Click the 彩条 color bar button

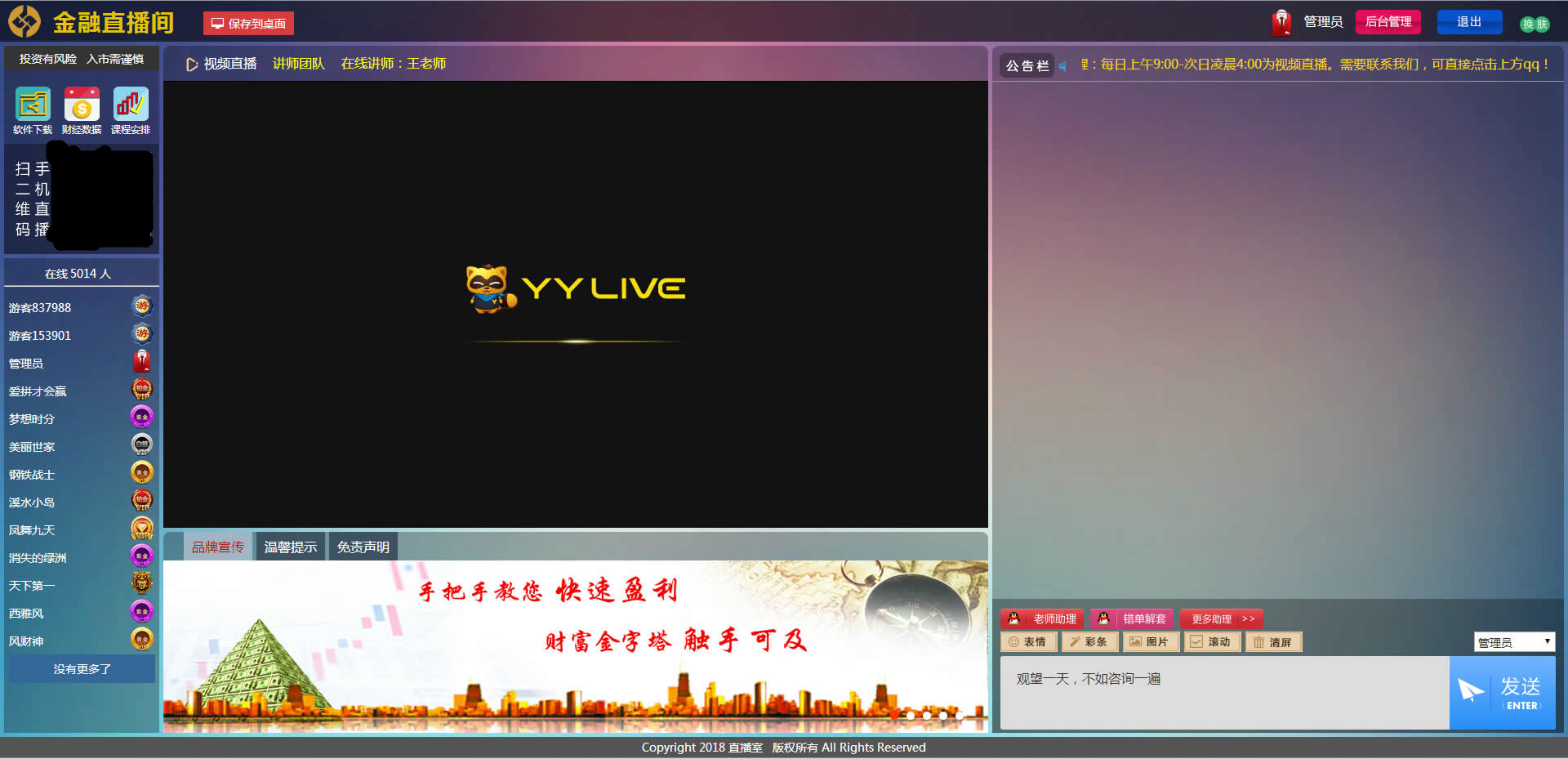[x=1089, y=642]
